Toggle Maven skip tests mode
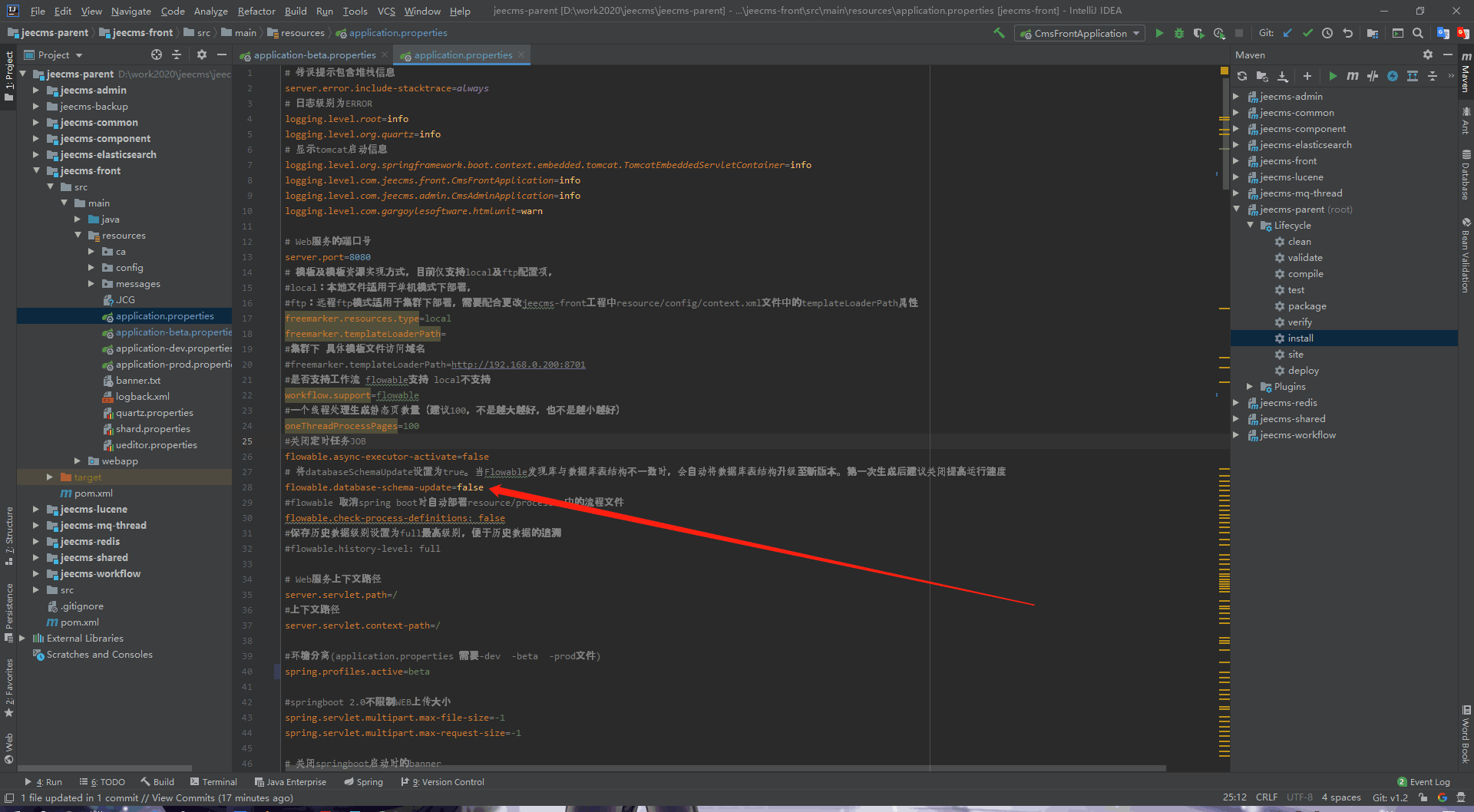1474x812 pixels. 1392,76
